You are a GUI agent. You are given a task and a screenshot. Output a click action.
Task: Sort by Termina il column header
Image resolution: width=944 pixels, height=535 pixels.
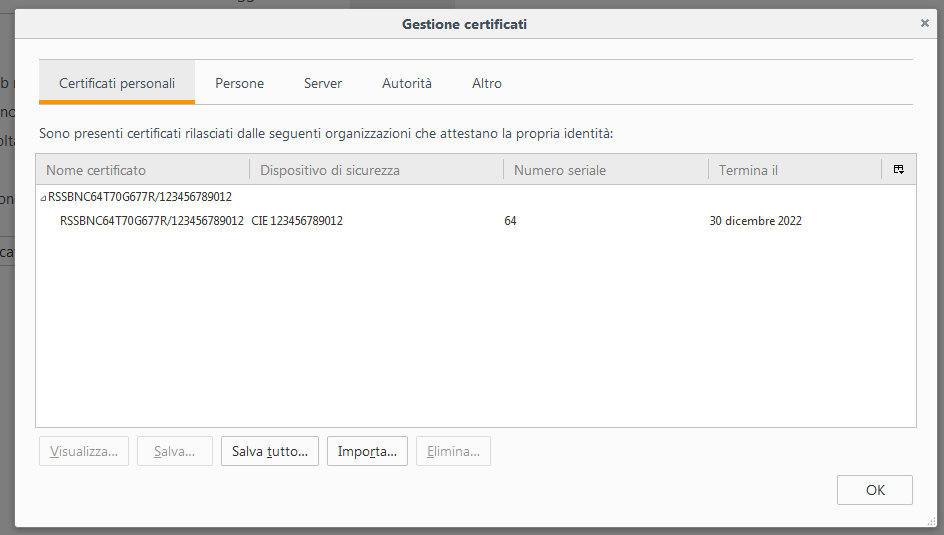795,170
